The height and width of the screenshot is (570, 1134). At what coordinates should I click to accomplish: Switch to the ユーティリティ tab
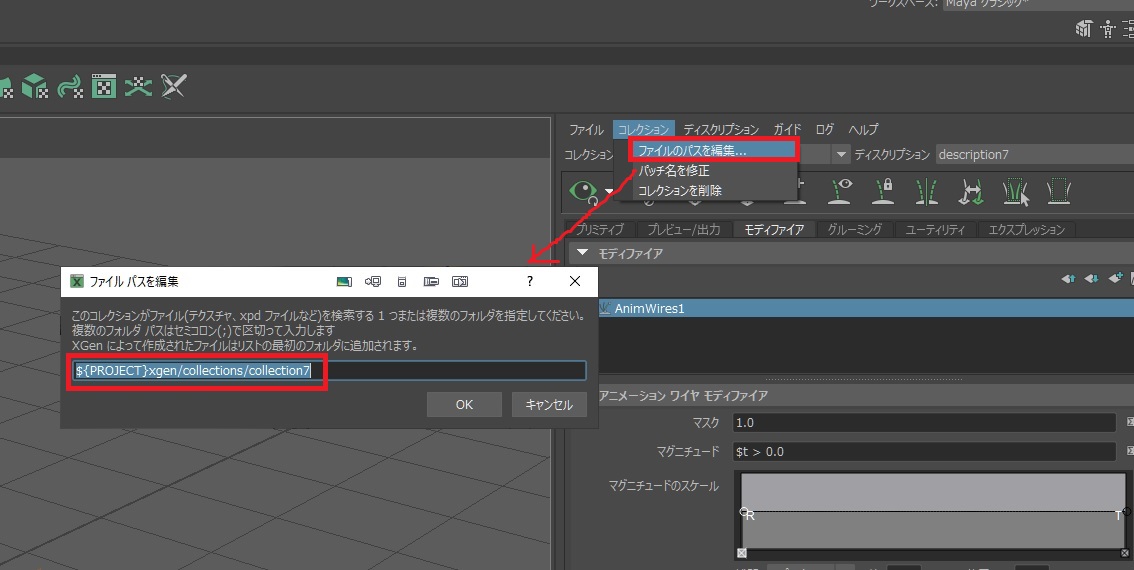[934, 229]
